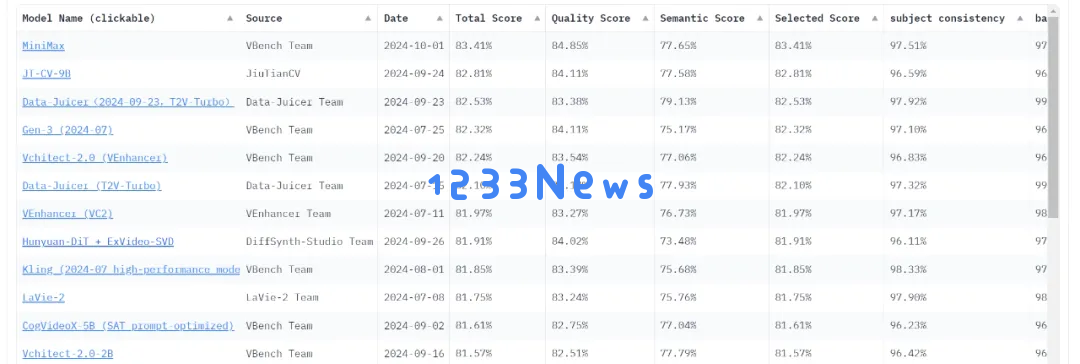Click DiffSynth-Studio Team source cell

point(310,241)
